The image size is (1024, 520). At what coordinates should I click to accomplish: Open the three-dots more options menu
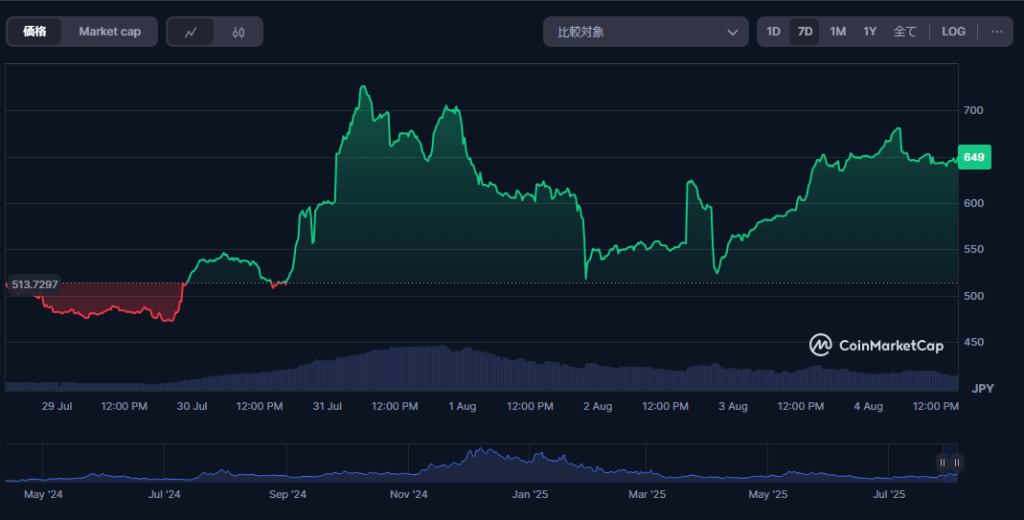tap(997, 31)
